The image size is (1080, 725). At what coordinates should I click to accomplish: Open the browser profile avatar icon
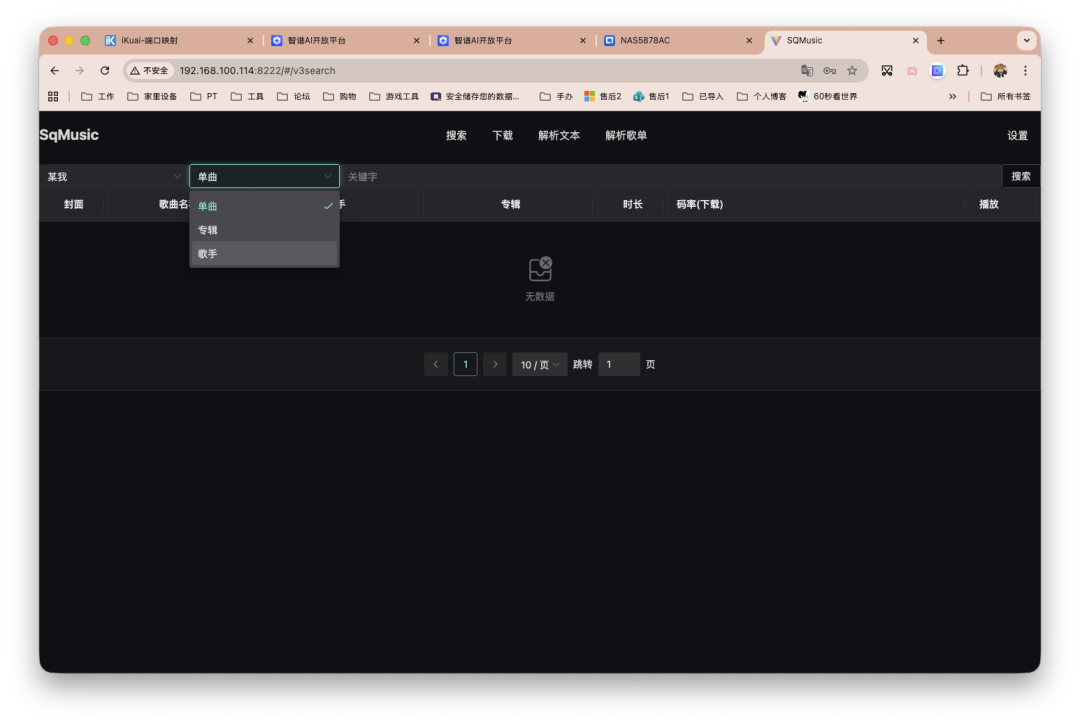[998, 70]
